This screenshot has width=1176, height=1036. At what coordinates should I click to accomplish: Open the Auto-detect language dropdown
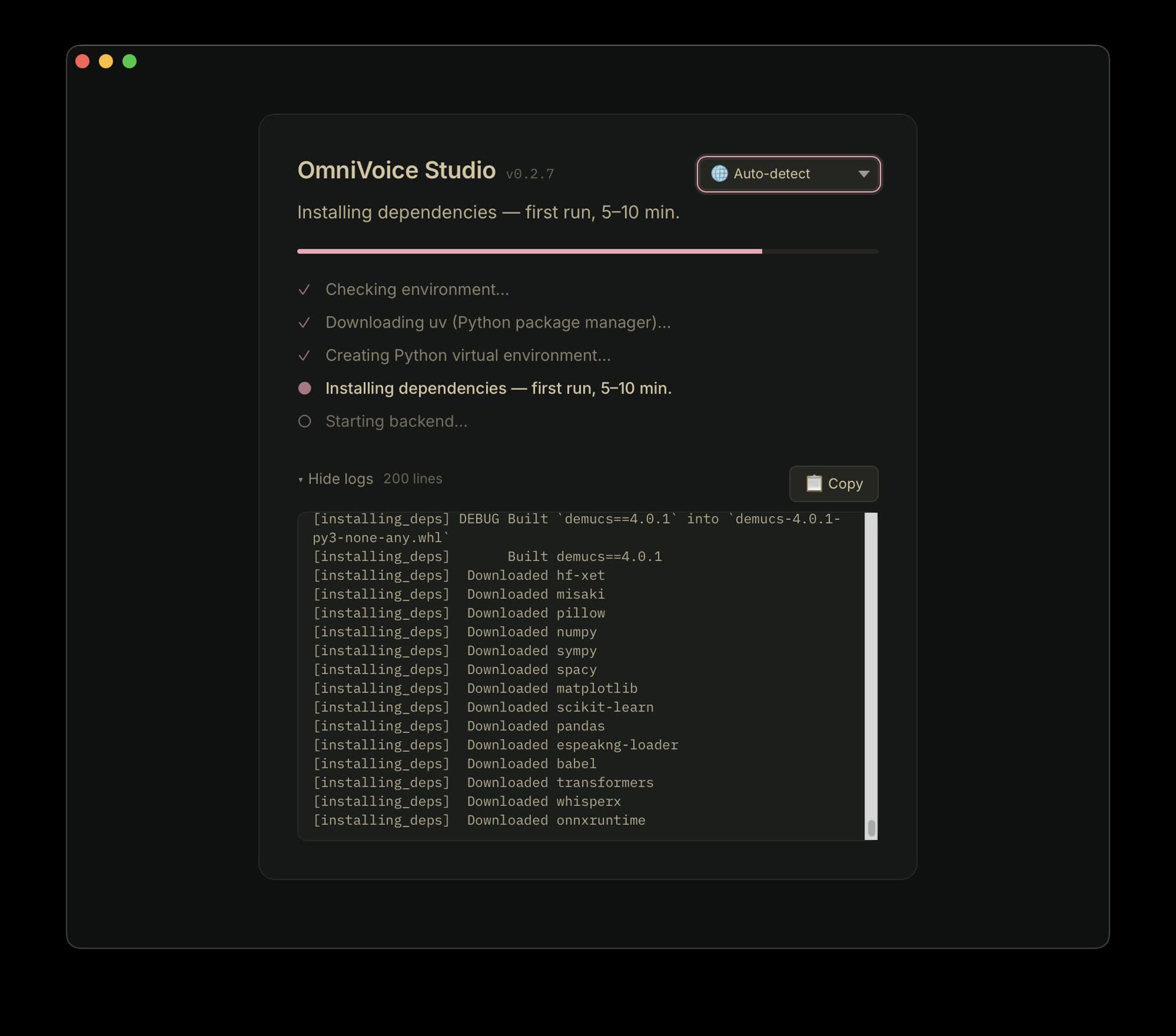[788, 174]
